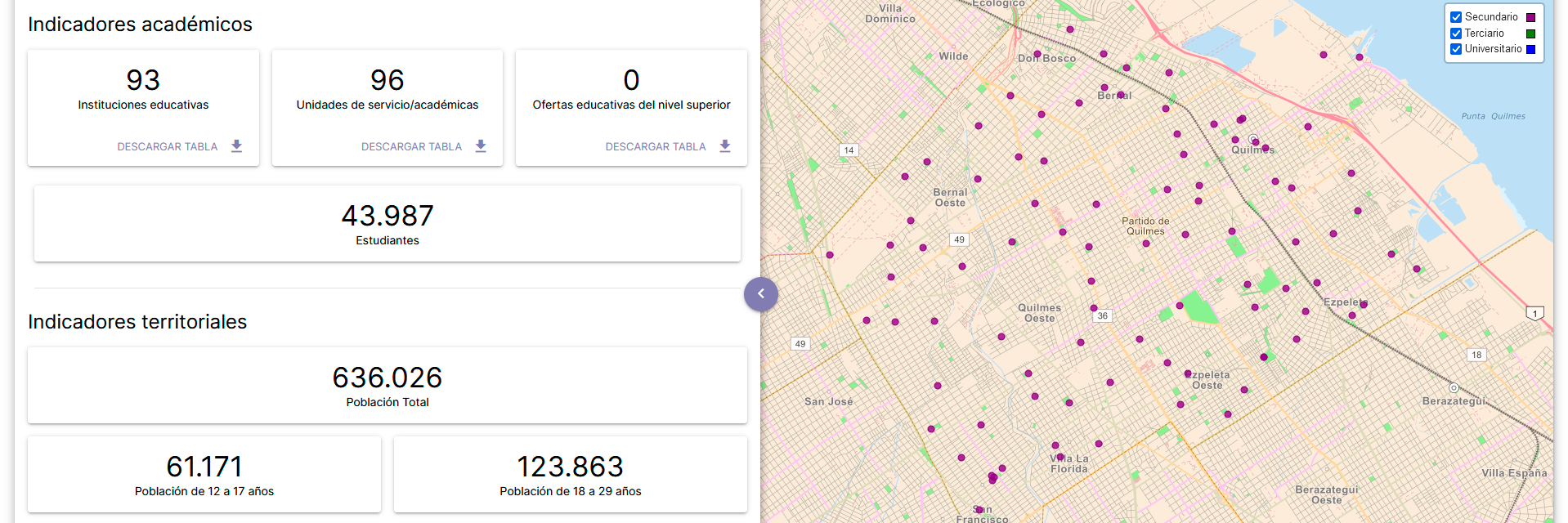Click the Berazategui city circle marker
The image size is (1568, 523).
1454,388
